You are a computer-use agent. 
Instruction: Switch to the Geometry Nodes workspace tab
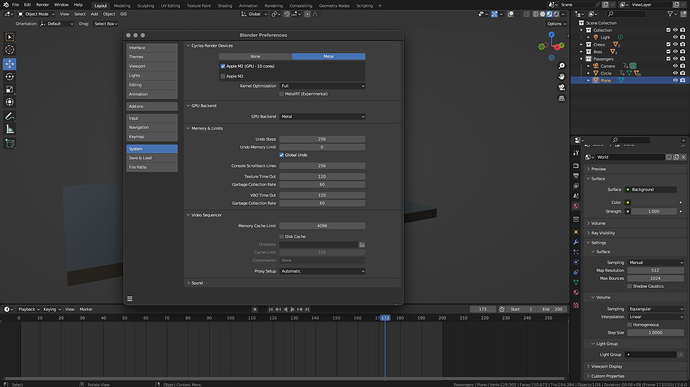[334, 6]
